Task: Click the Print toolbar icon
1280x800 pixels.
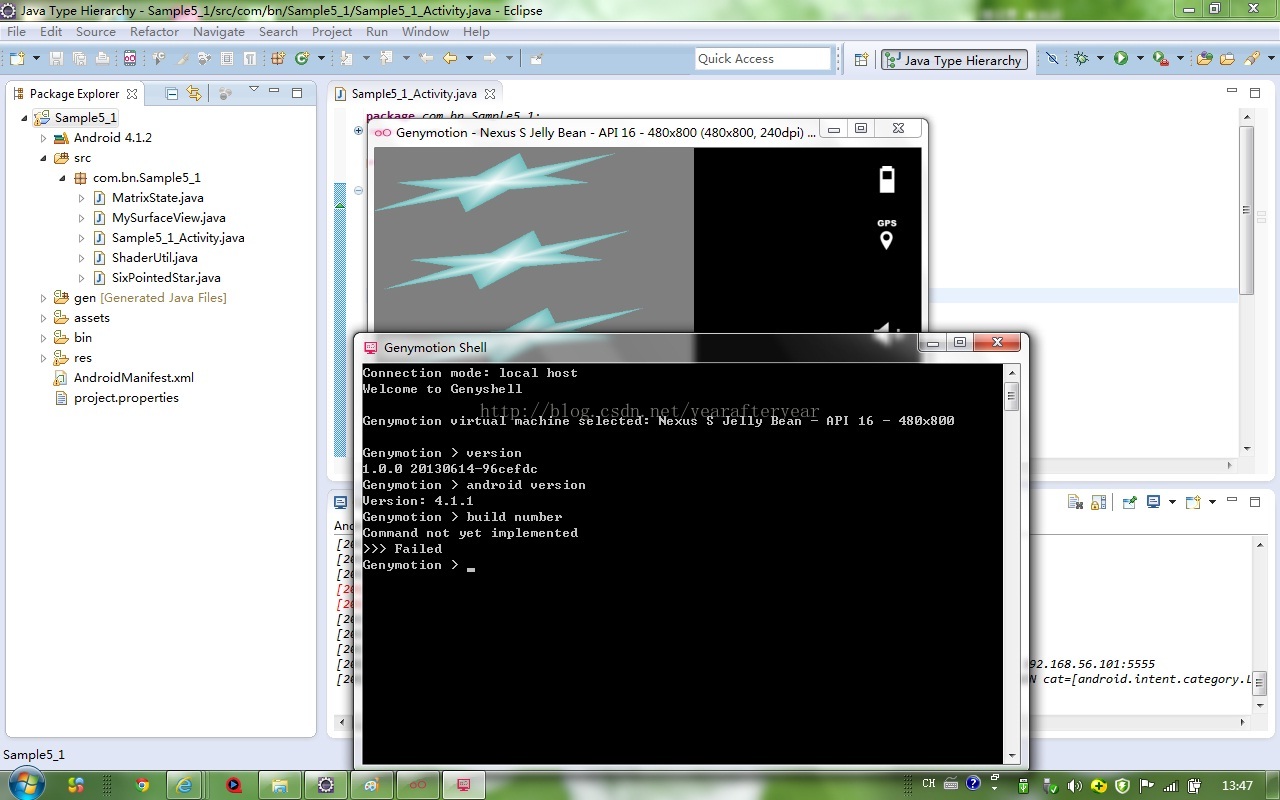Action: click(102, 58)
